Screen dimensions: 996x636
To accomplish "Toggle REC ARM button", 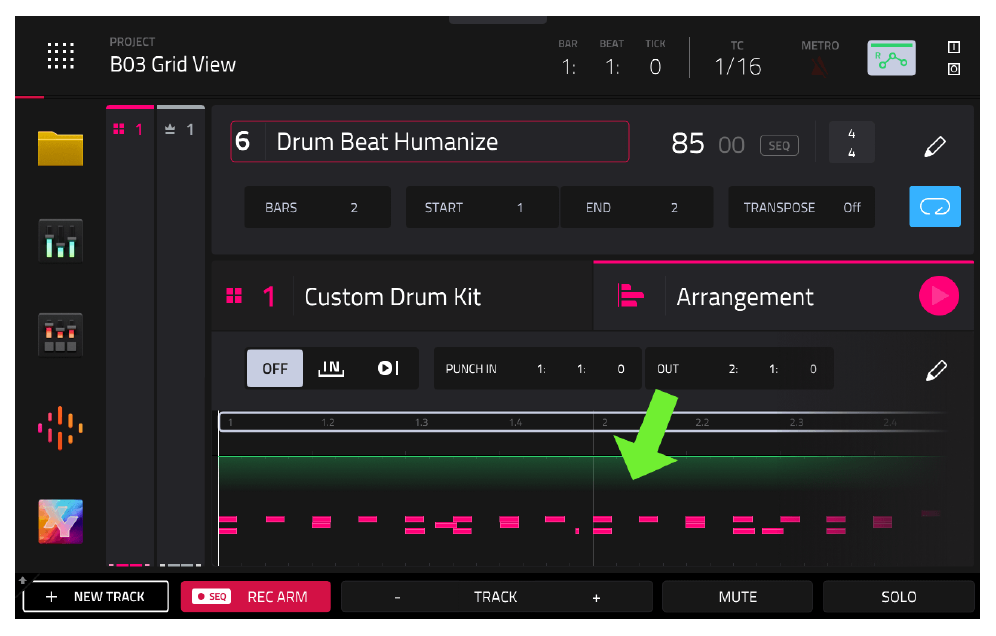I will 255,597.
